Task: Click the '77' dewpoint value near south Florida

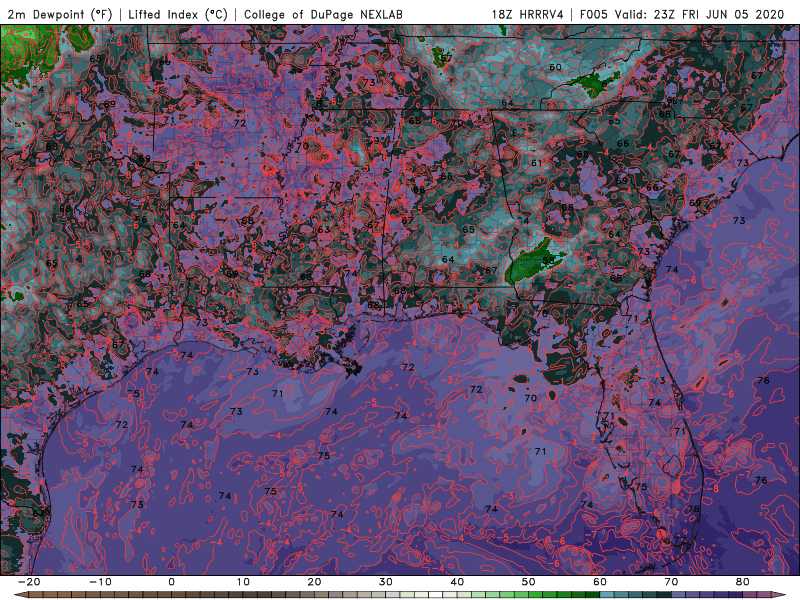Action: [680, 540]
